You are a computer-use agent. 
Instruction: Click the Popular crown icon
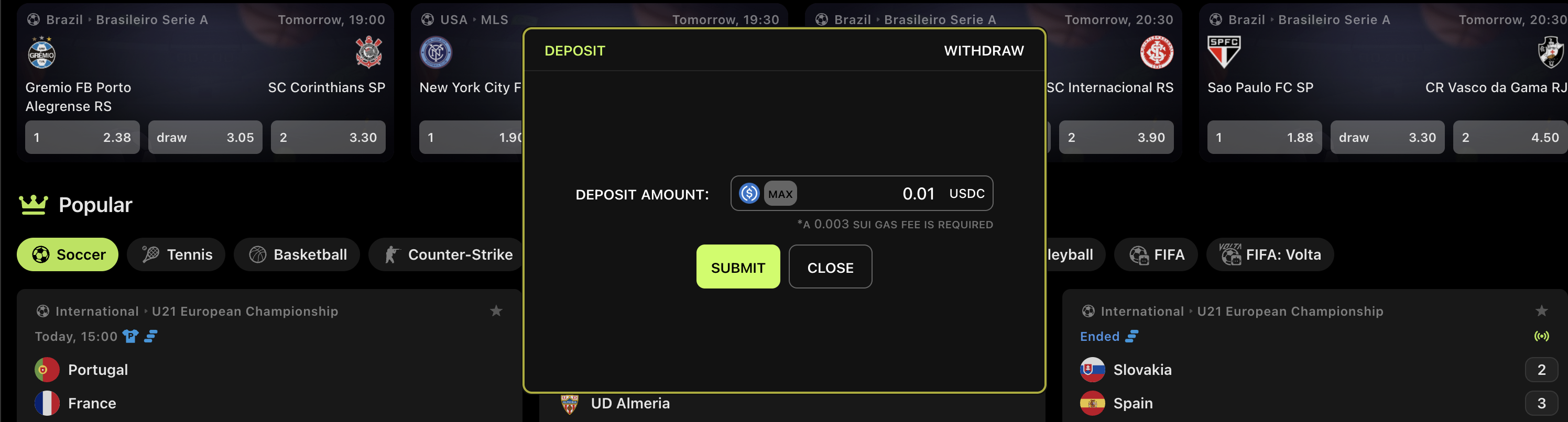pyautogui.click(x=34, y=205)
